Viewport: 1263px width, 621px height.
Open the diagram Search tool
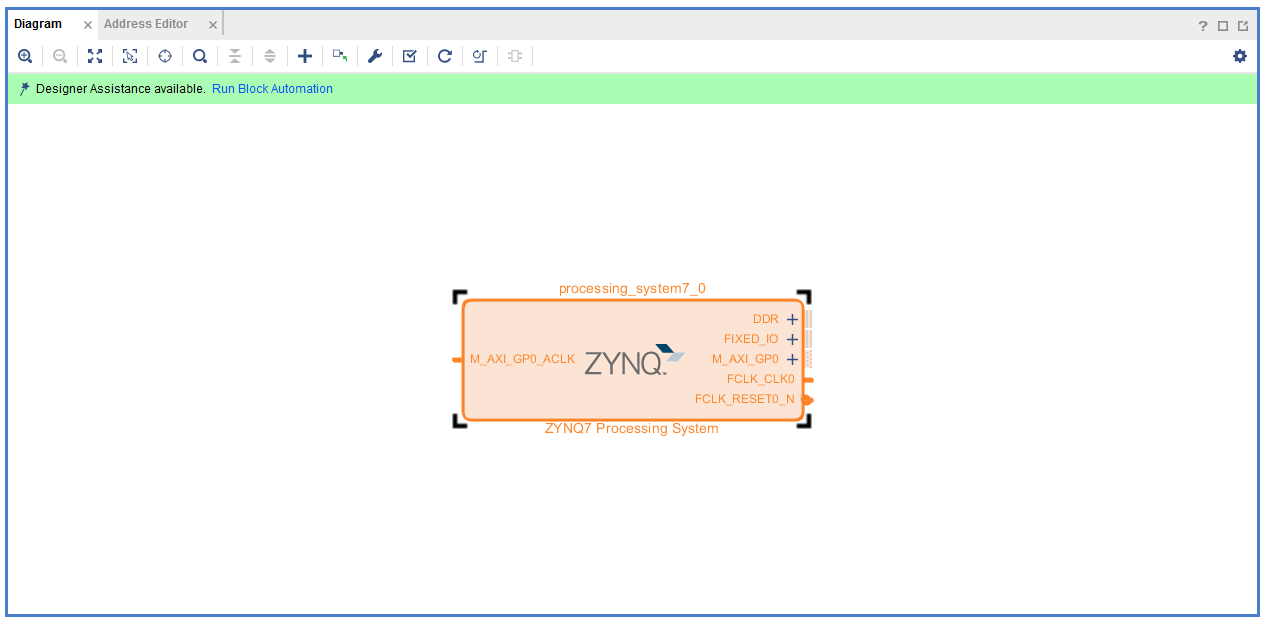click(x=200, y=56)
